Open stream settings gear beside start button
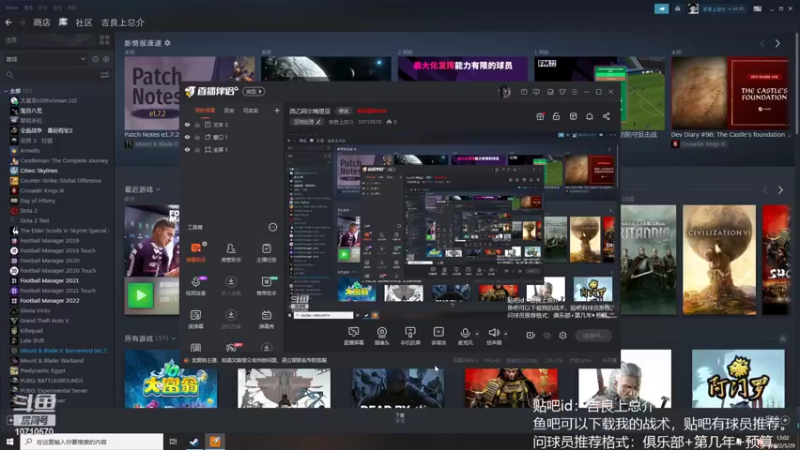The height and width of the screenshot is (450, 800). pyautogui.click(x=563, y=336)
